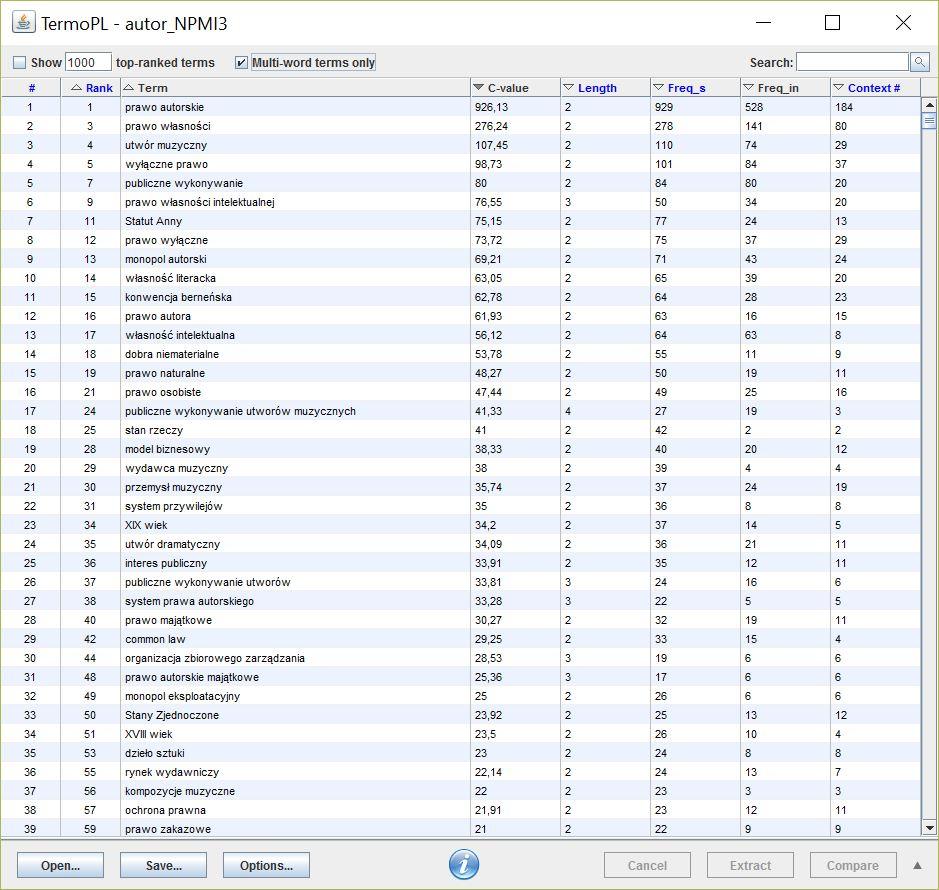This screenshot has height=890, width=939.
Task: Sort by C-value column header
Action: pos(516,87)
